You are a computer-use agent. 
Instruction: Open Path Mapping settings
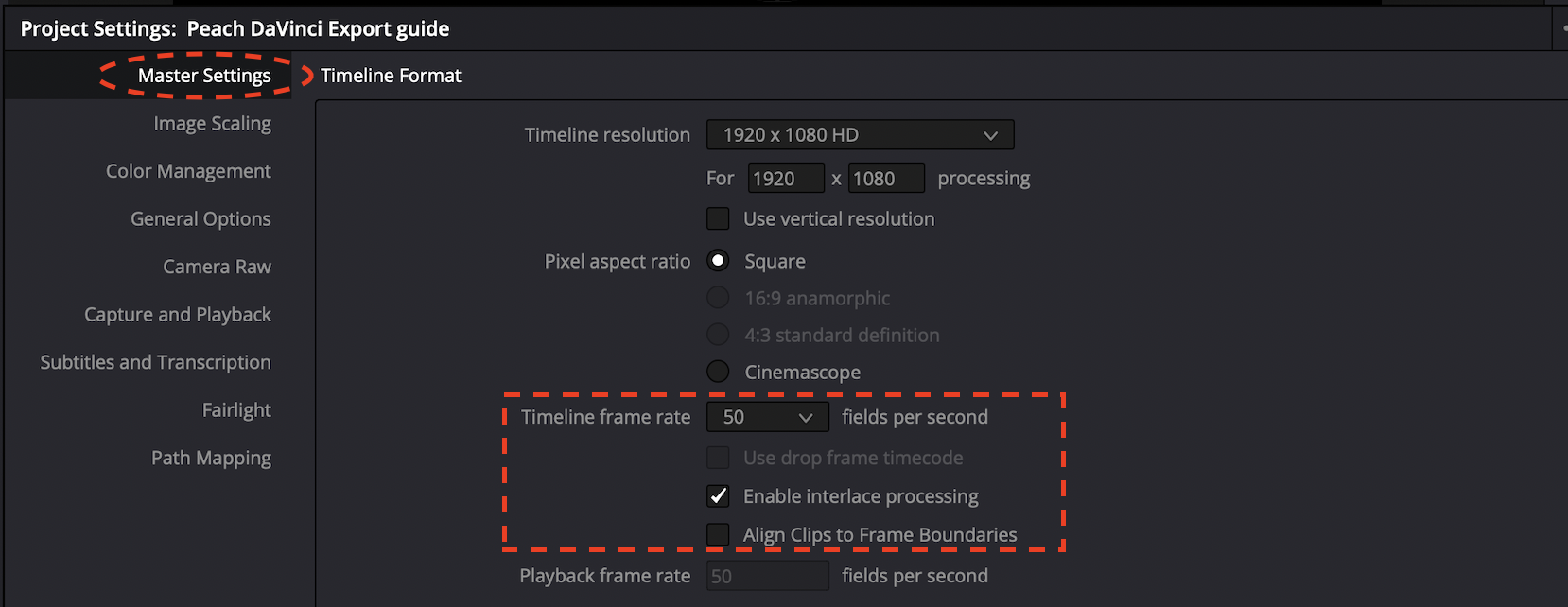point(211,458)
